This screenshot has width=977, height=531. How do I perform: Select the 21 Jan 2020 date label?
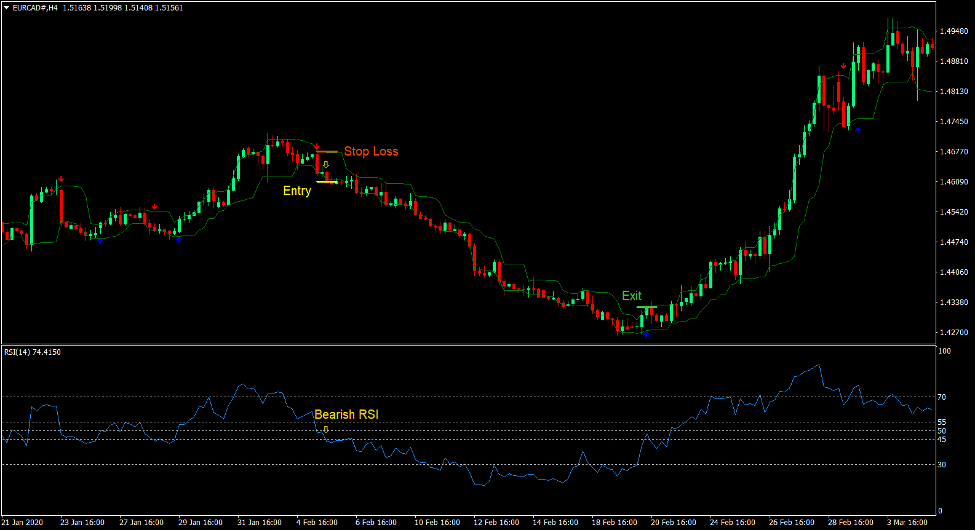[x=24, y=522]
